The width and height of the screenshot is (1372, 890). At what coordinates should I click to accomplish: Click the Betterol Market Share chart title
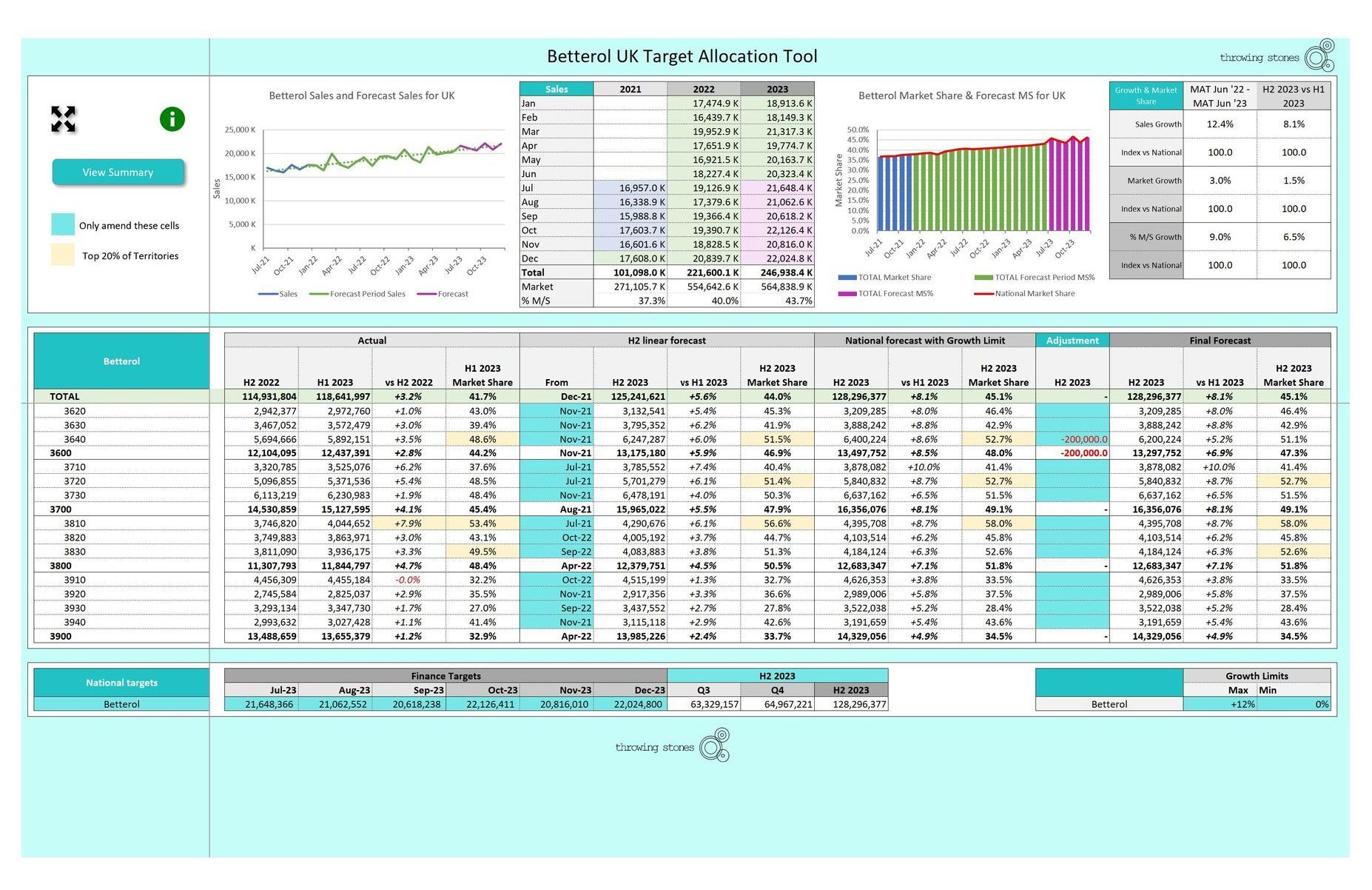tap(961, 96)
